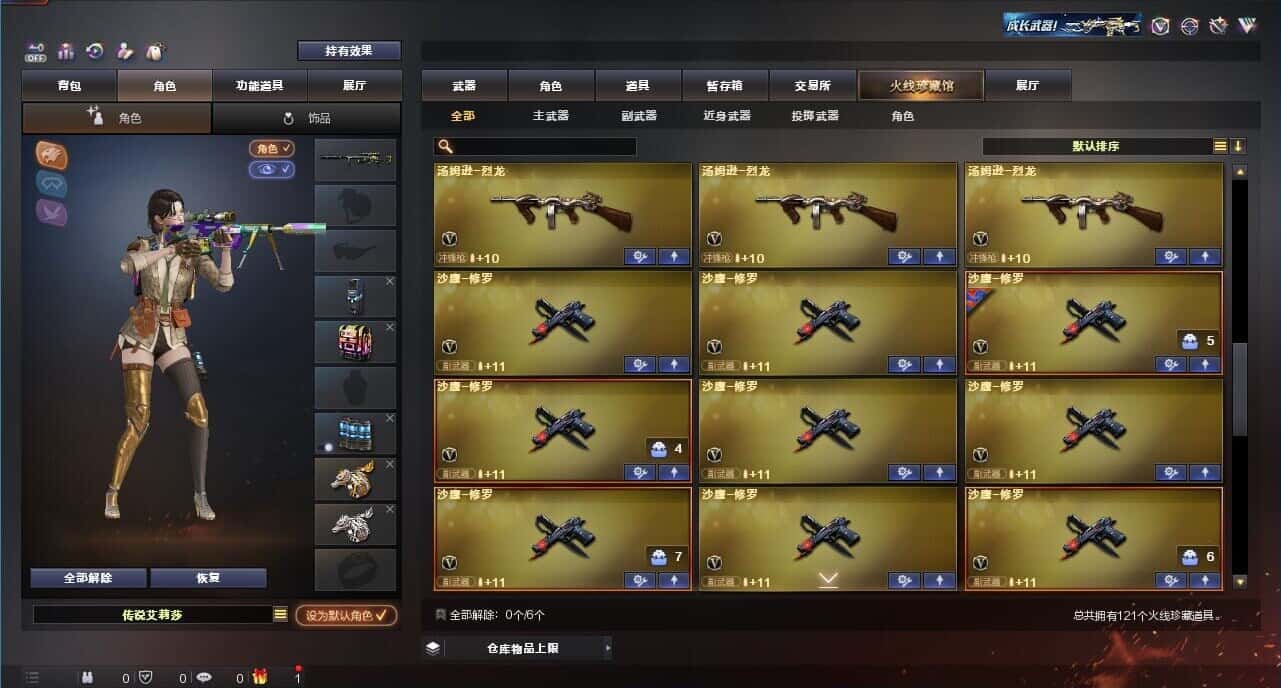
Task: Toggle the 角色 checkmark pill
Action: point(272,148)
